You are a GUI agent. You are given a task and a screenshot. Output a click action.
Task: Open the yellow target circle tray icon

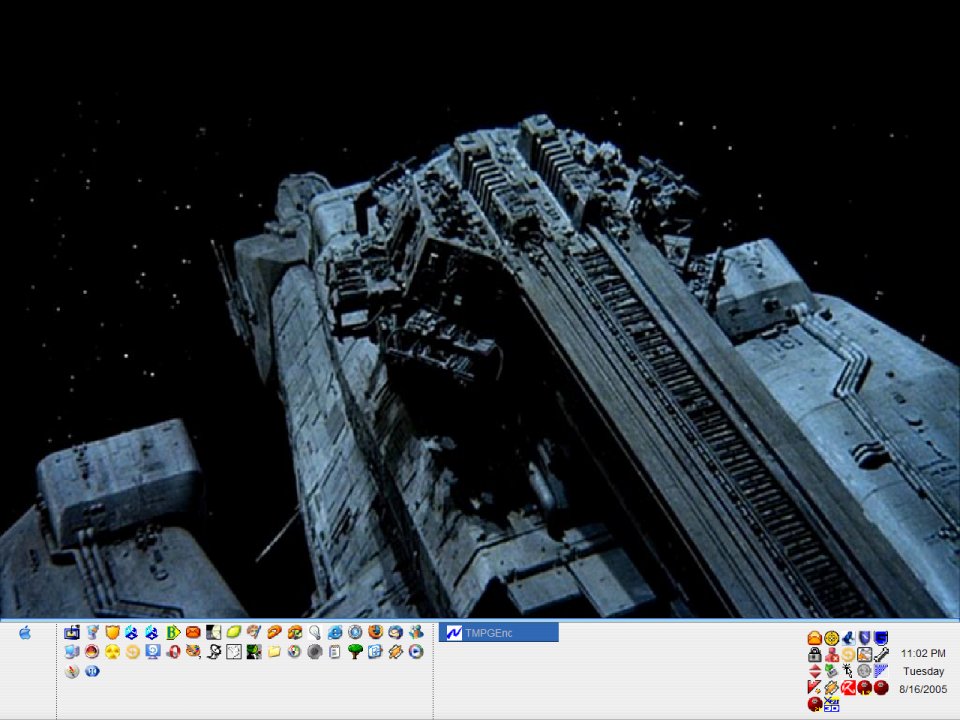(831, 638)
